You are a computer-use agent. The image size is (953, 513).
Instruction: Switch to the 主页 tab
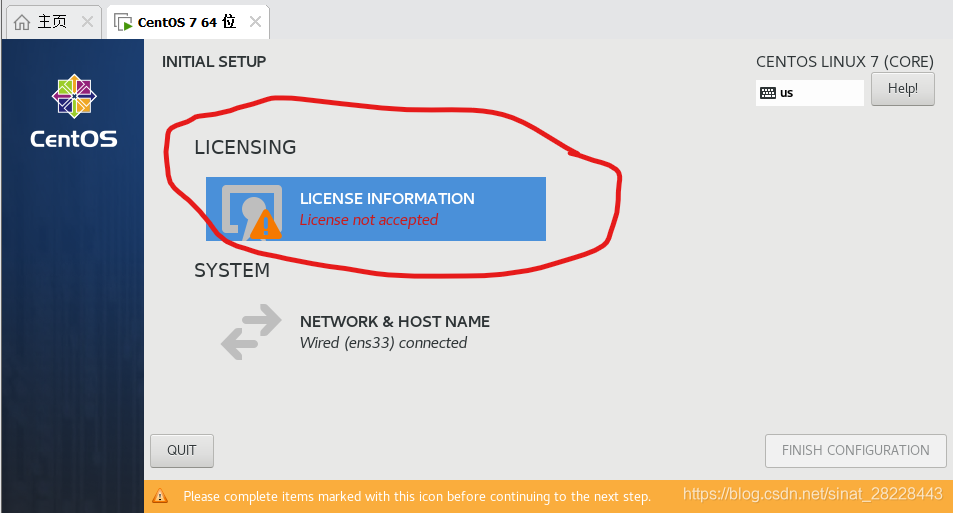tap(52, 22)
